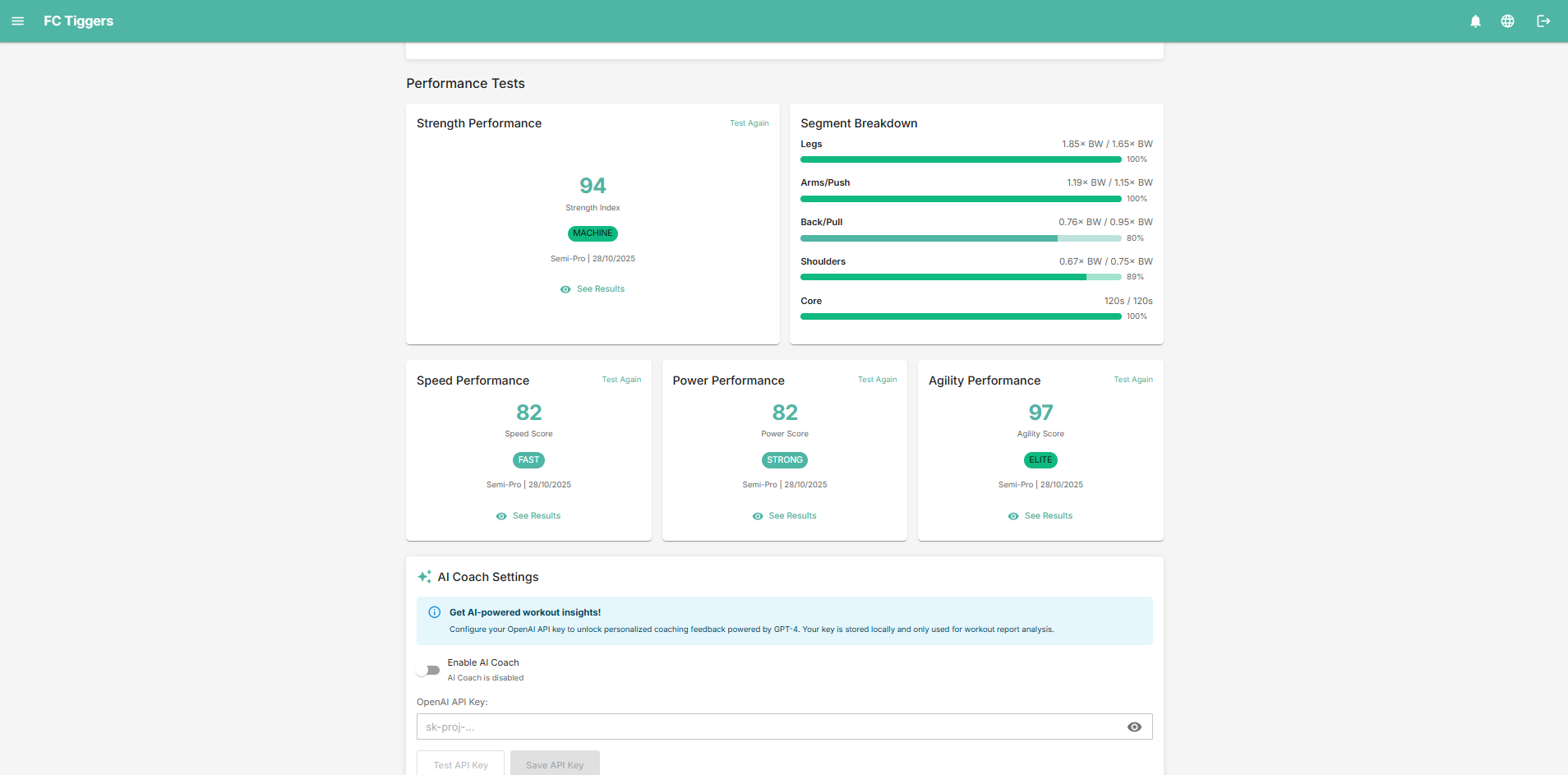
Task: Click the Segment Breakdown heading
Action: pyautogui.click(x=859, y=123)
